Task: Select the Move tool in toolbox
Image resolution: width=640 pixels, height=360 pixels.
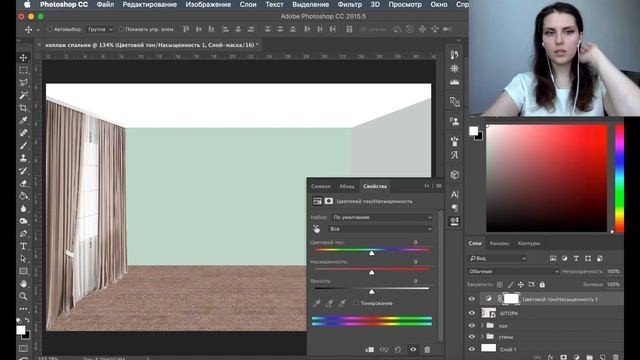Action: [23, 58]
